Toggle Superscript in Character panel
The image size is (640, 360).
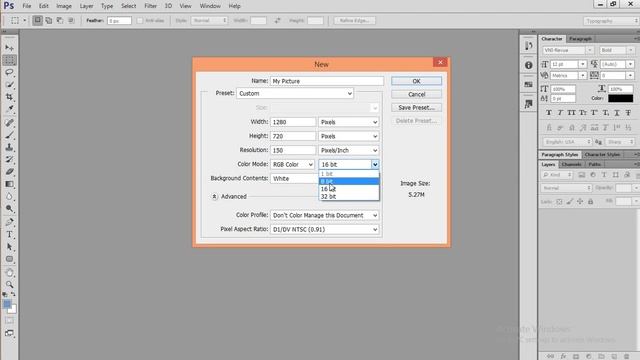(x=594, y=113)
